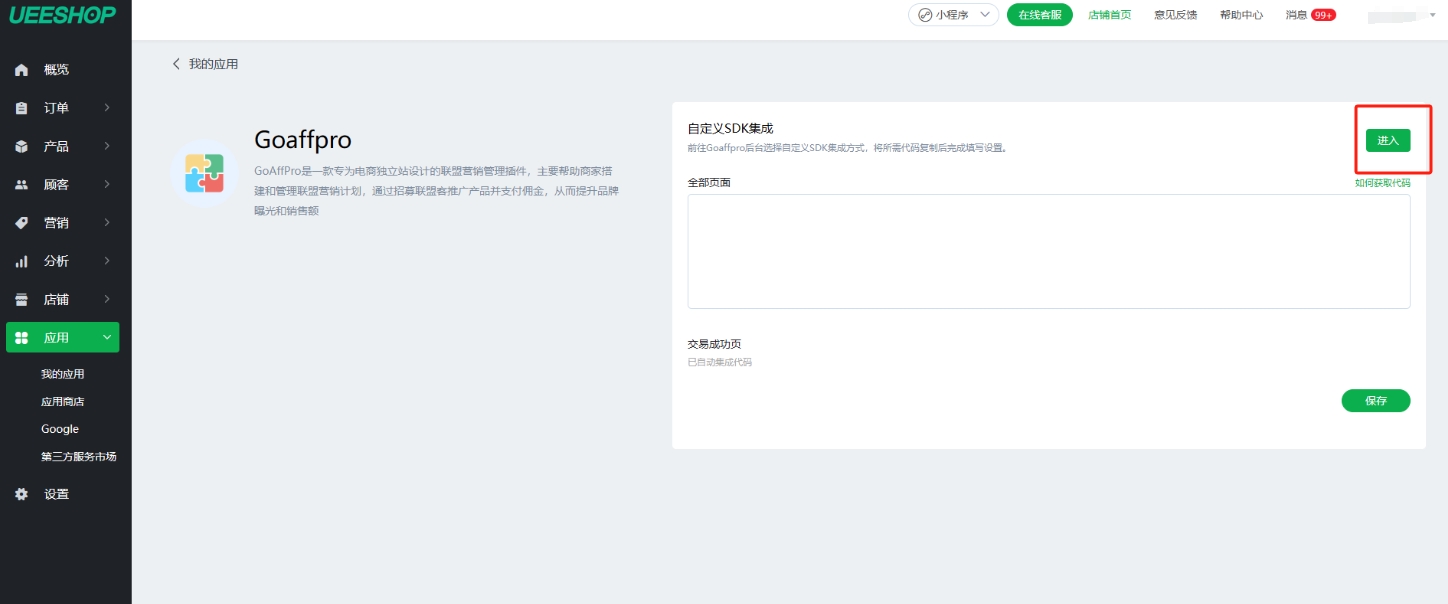Click the green 进入 button
Viewport: 1448px width, 604px height.
coord(1388,140)
